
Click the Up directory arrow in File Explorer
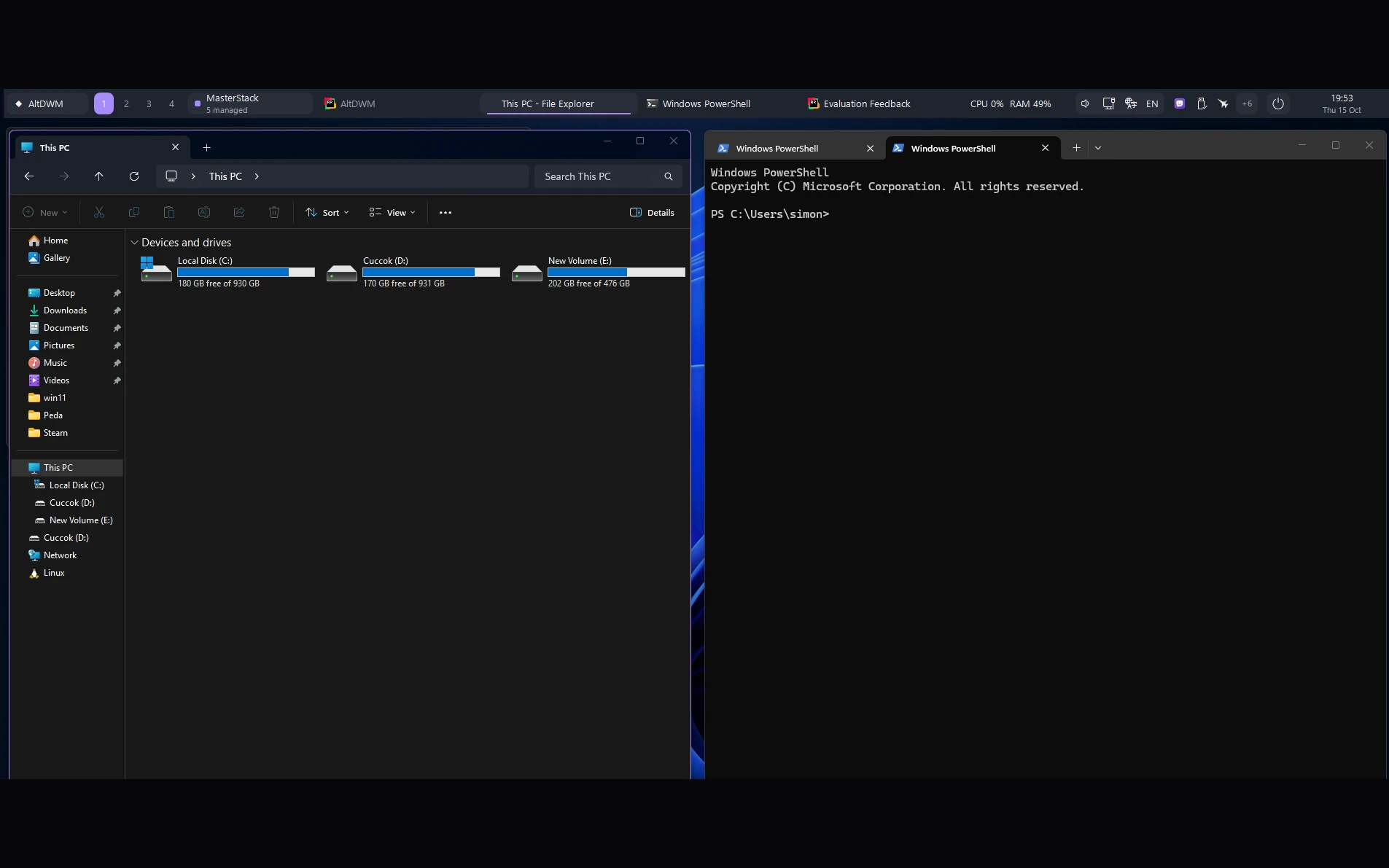[x=99, y=176]
